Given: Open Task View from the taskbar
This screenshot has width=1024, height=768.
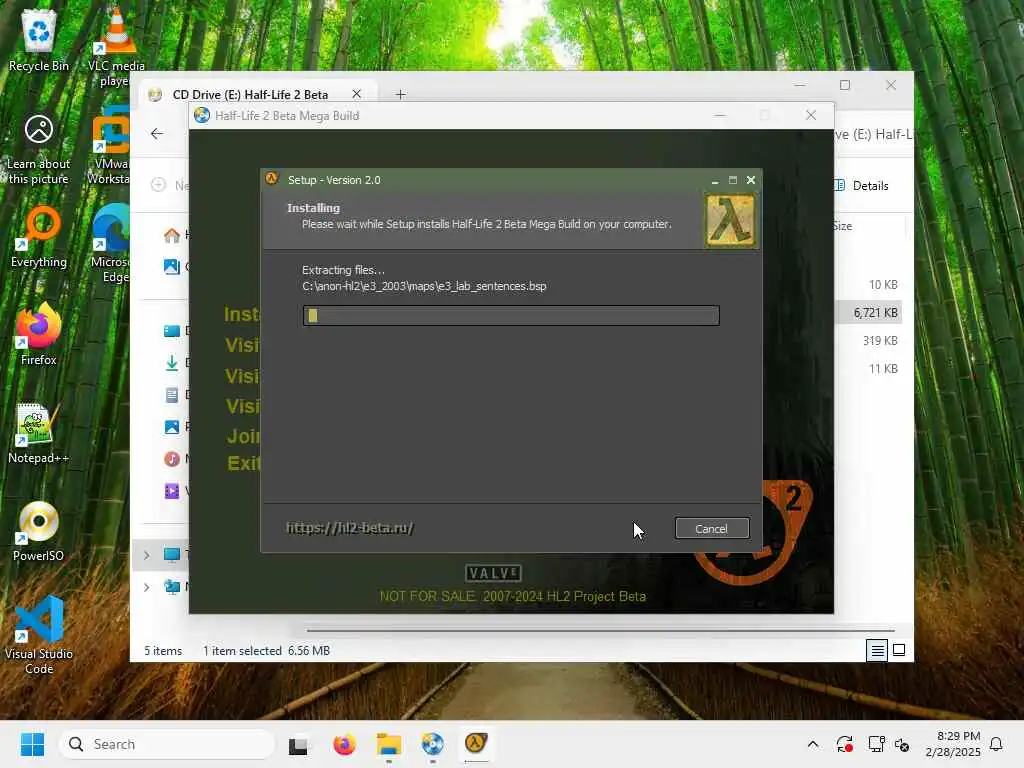Looking at the screenshot, I should [299, 744].
